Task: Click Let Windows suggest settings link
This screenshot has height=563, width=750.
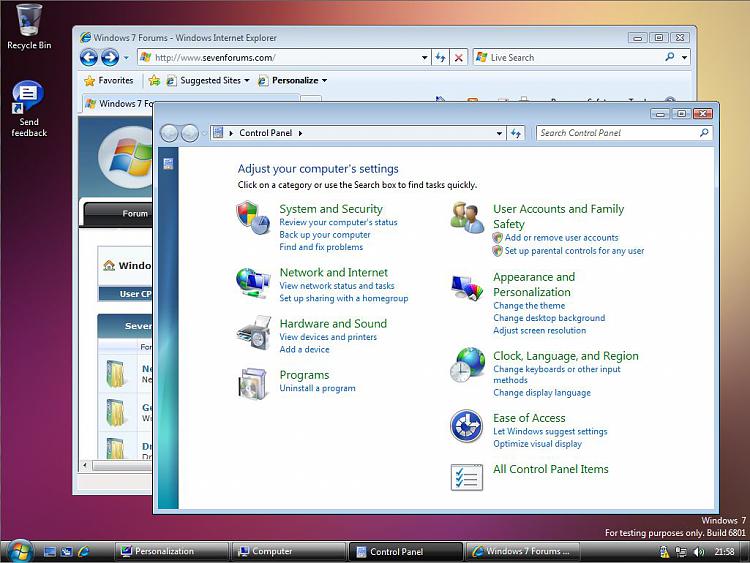Action: (x=550, y=431)
